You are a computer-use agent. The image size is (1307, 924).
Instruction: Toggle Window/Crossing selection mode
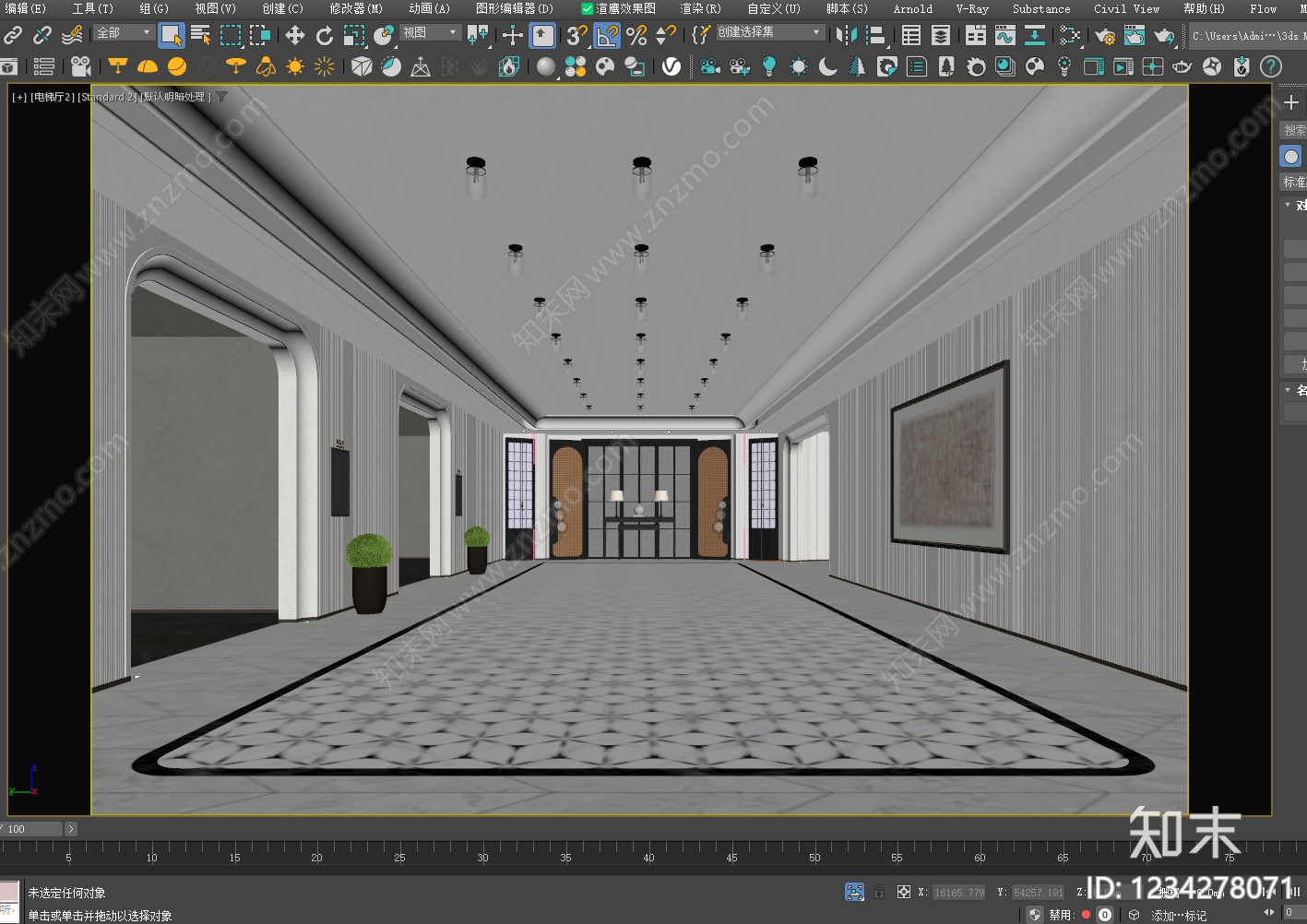coord(260,36)
